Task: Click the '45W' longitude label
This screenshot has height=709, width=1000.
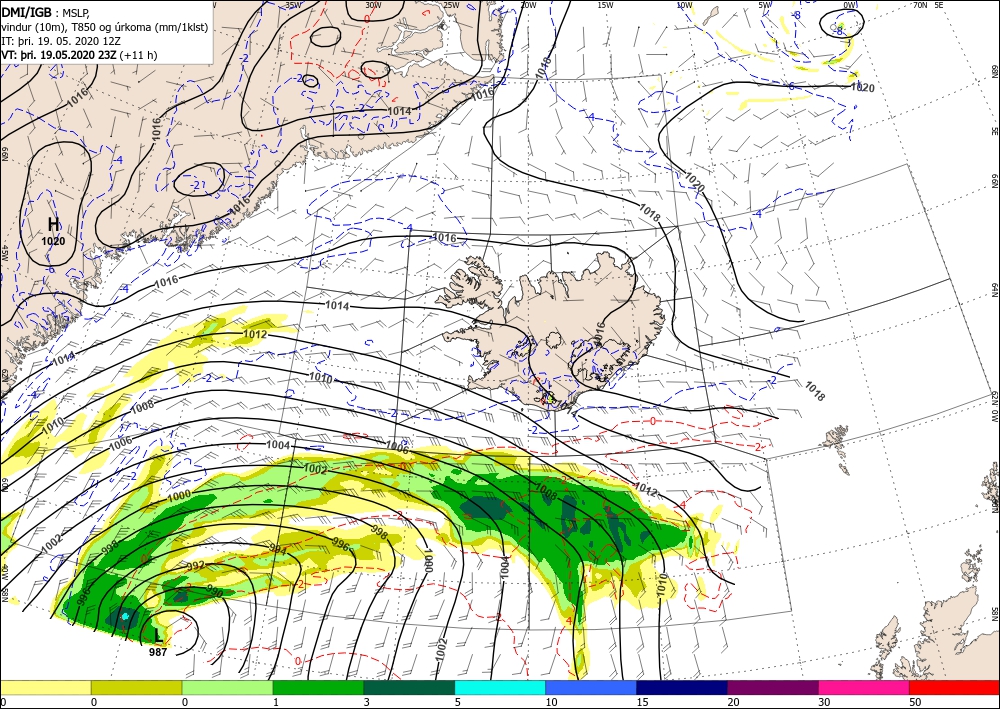Action: pyautogui.click(x=4, y=253)
